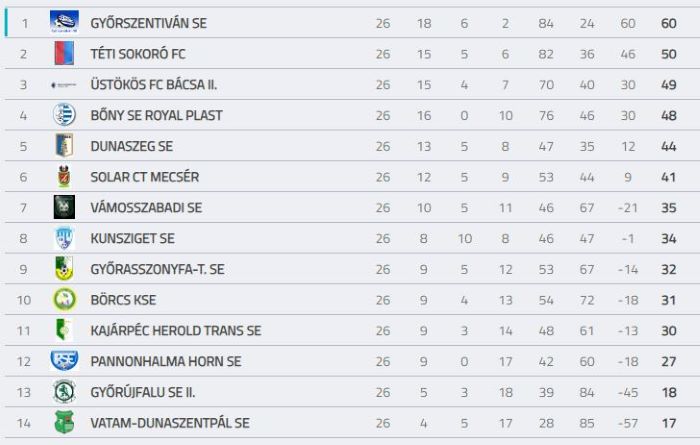
Task: Select the Bőny SE Royal Plast logo
Action: click(x=64, y=115)
